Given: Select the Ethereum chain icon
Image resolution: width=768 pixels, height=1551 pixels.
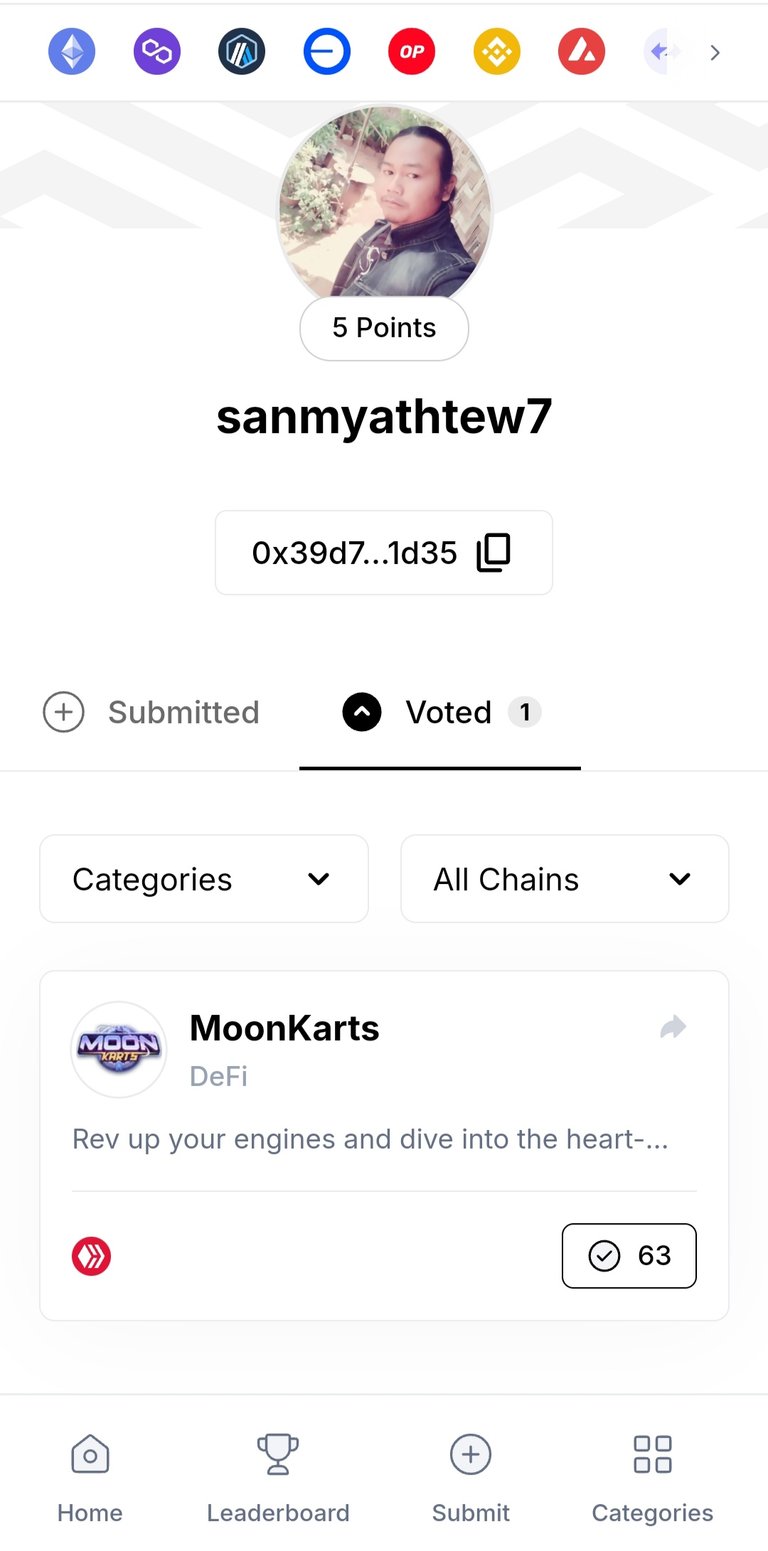Looking at the screenshot, I should pos(72,52).
